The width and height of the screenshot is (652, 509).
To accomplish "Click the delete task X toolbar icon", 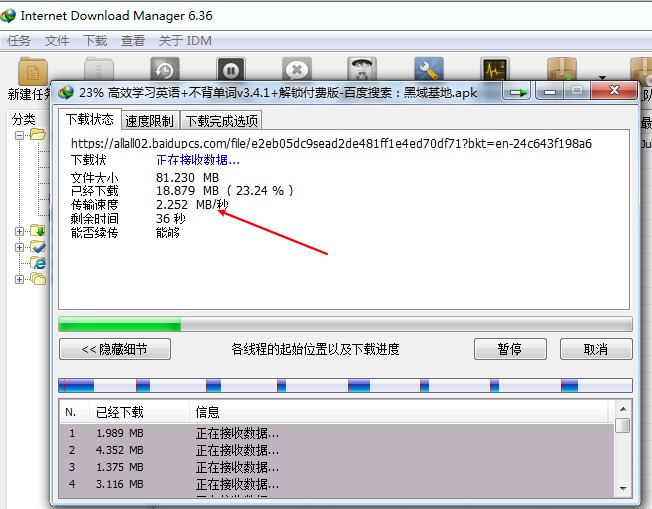I will [x=296, y=69].
